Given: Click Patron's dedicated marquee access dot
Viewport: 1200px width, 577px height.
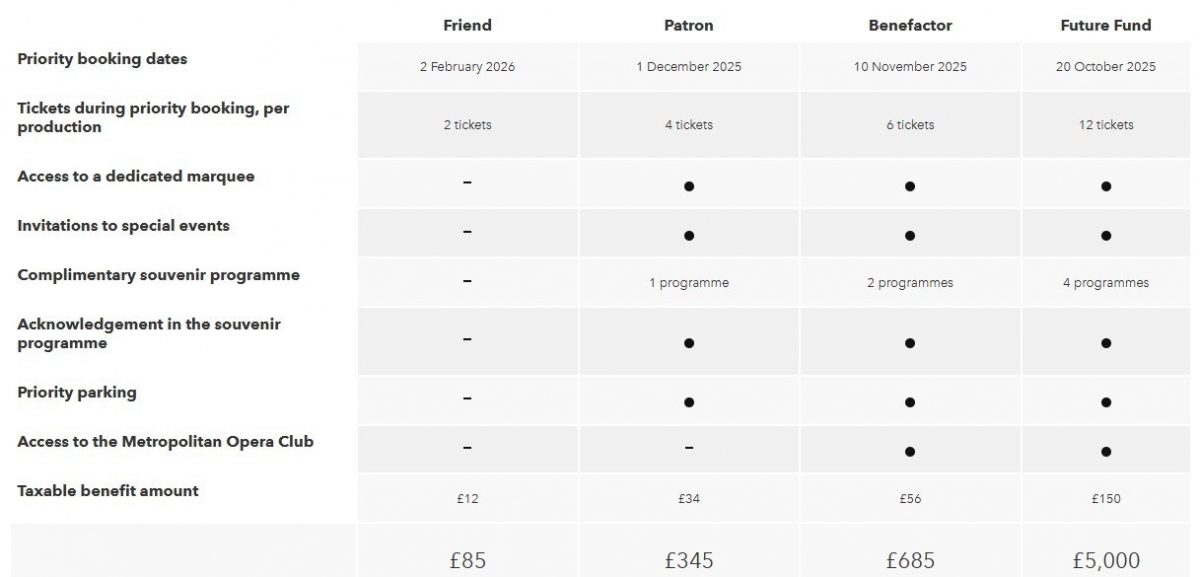Looking at the screenshot, I should 689,186.
